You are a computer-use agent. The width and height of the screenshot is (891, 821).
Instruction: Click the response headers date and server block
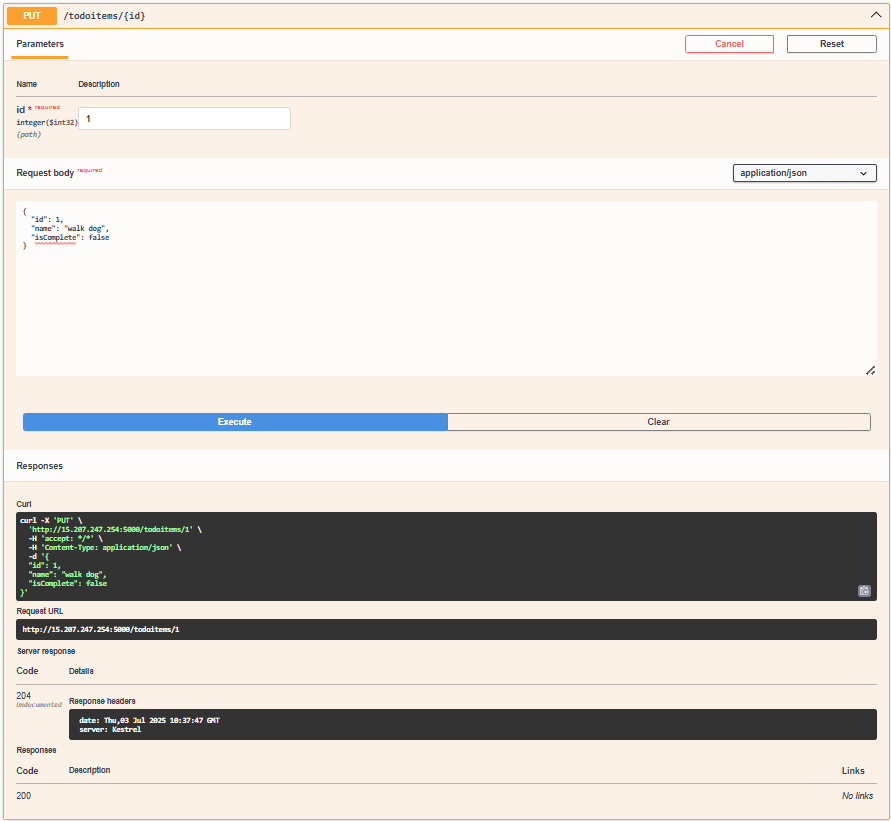click(472, 724)
